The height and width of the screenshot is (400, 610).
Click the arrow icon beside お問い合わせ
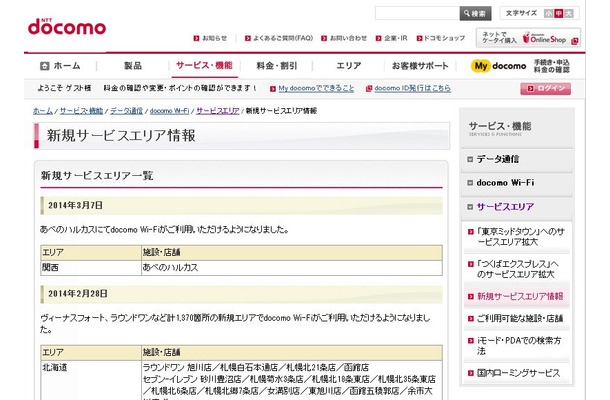coord(324,38)
